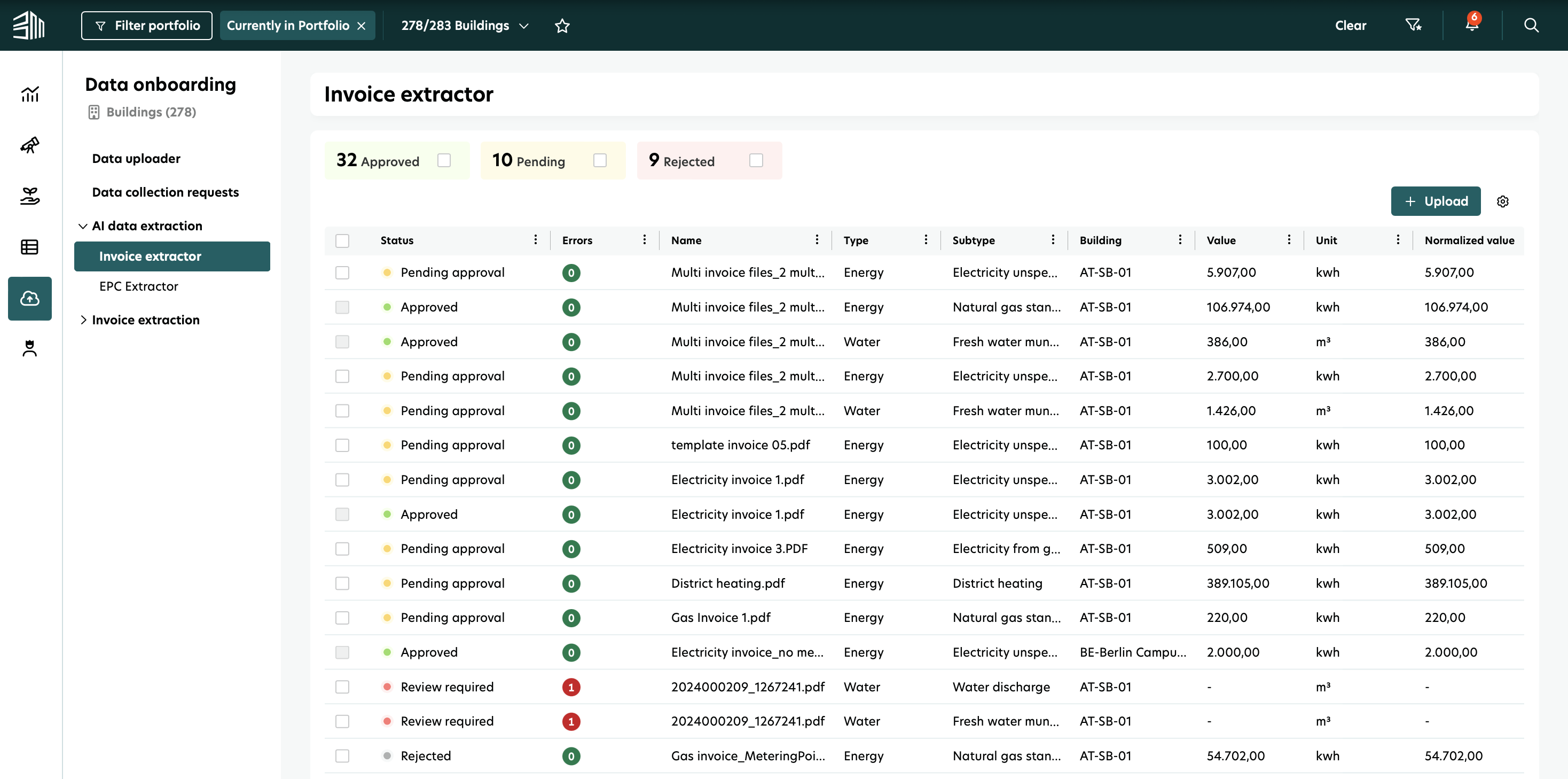Viewport: 1568px width, 779px height.
Task: Expand the 278/283 Buildings dropdown
Action: (465, 26)
